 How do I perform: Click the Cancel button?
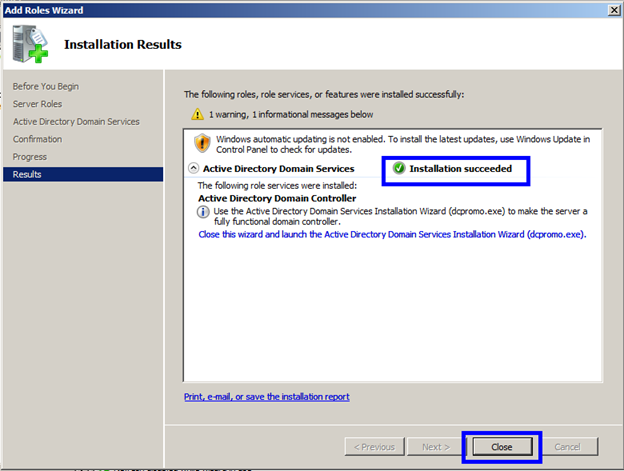[x=567, y=447]
